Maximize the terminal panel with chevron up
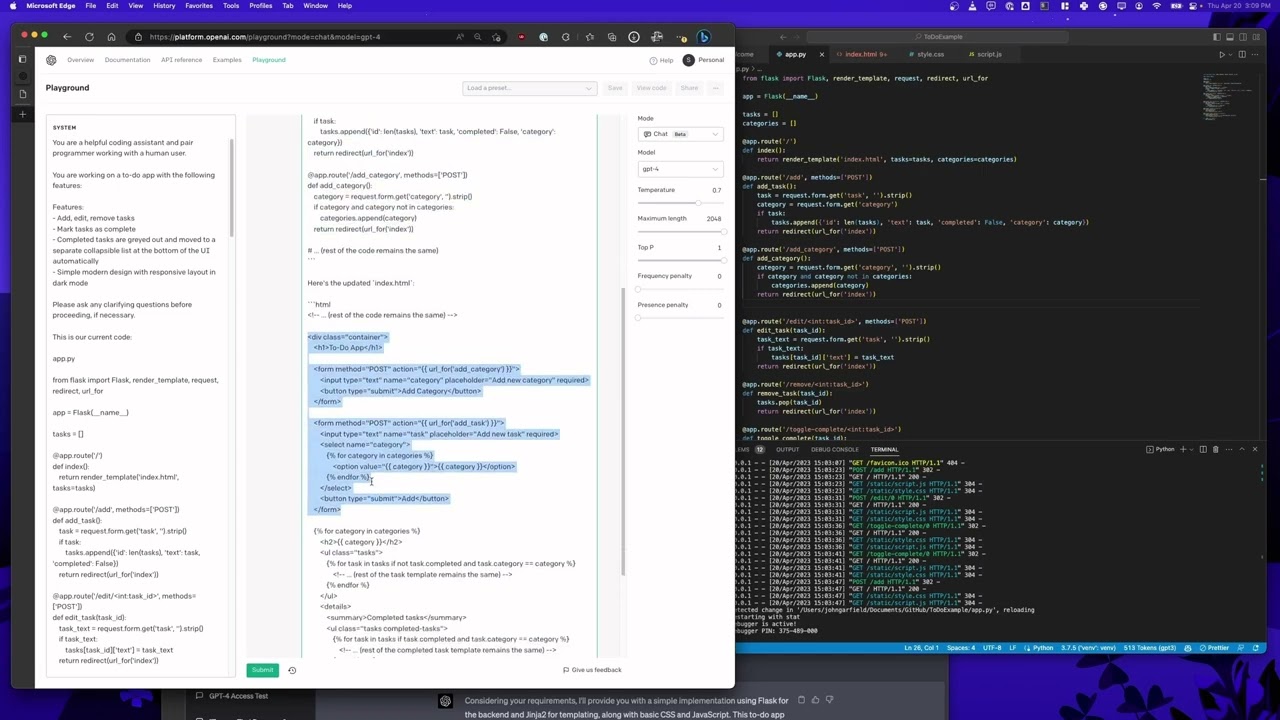 click(1243, 449)
